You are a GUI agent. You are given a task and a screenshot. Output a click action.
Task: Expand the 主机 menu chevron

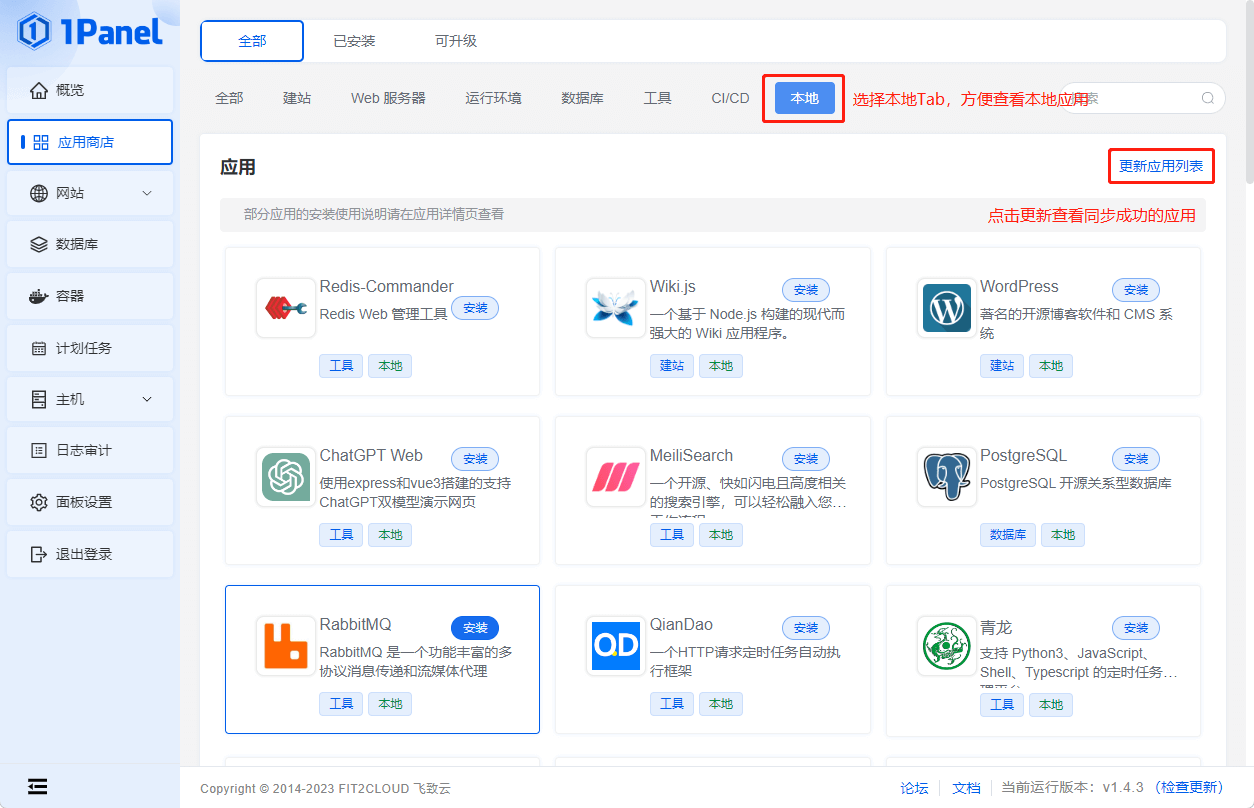147,399
